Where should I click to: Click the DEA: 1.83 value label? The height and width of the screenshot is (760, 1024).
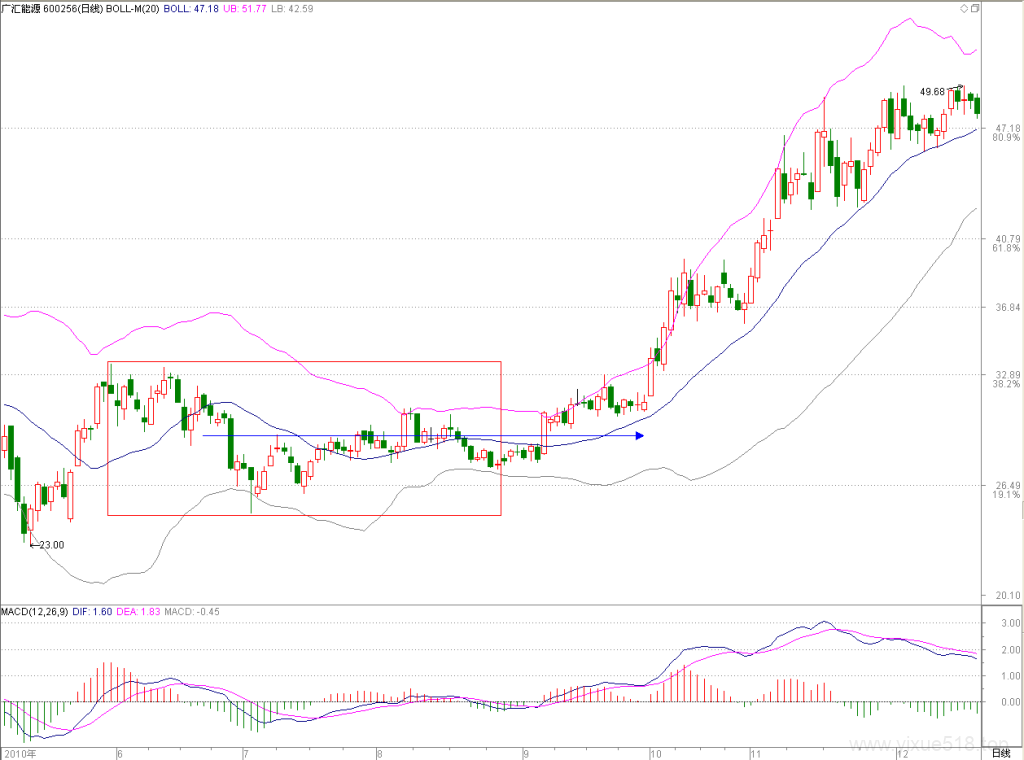(x=138, y=612)
